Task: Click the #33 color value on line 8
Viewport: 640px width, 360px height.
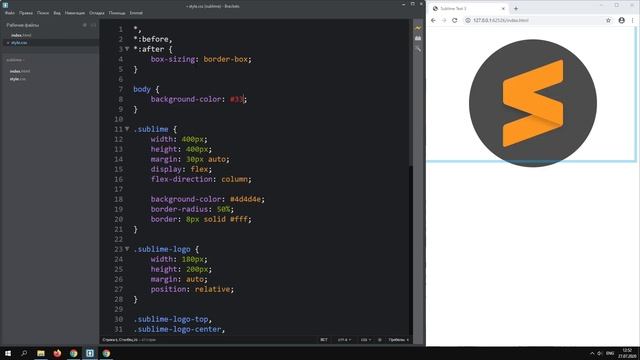Action: [x=237, y=99]
